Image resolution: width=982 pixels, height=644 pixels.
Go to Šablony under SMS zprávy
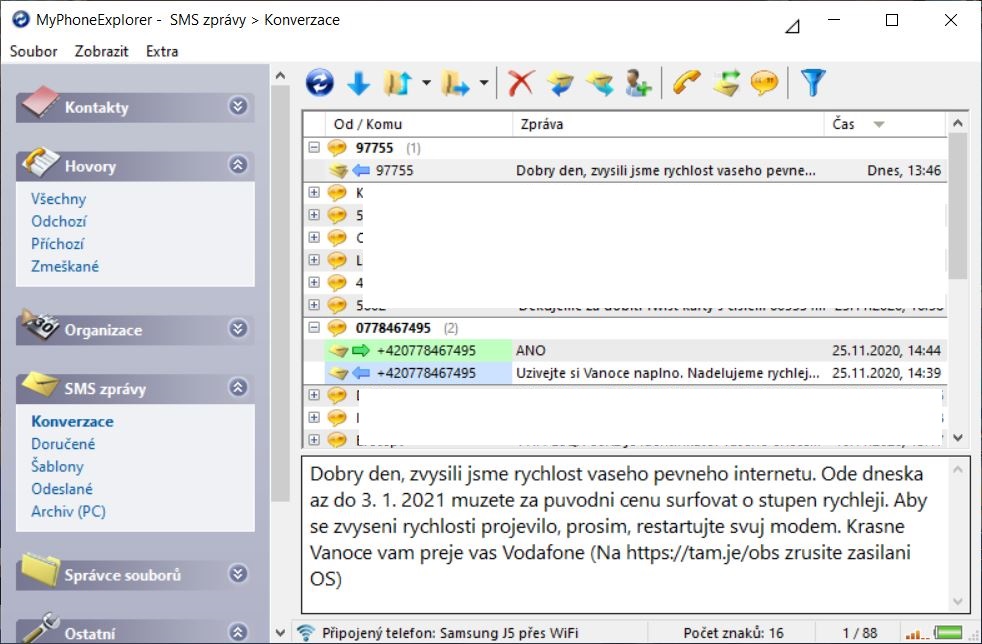[57, 466]
